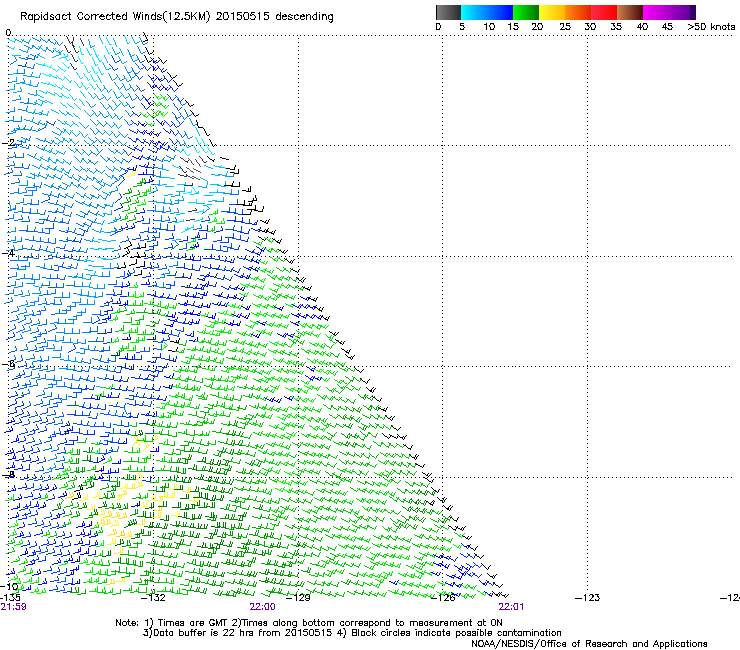This screenshot has height=650, width=740.
Task: Click the legend label "35"
Action: pos(616,27)
